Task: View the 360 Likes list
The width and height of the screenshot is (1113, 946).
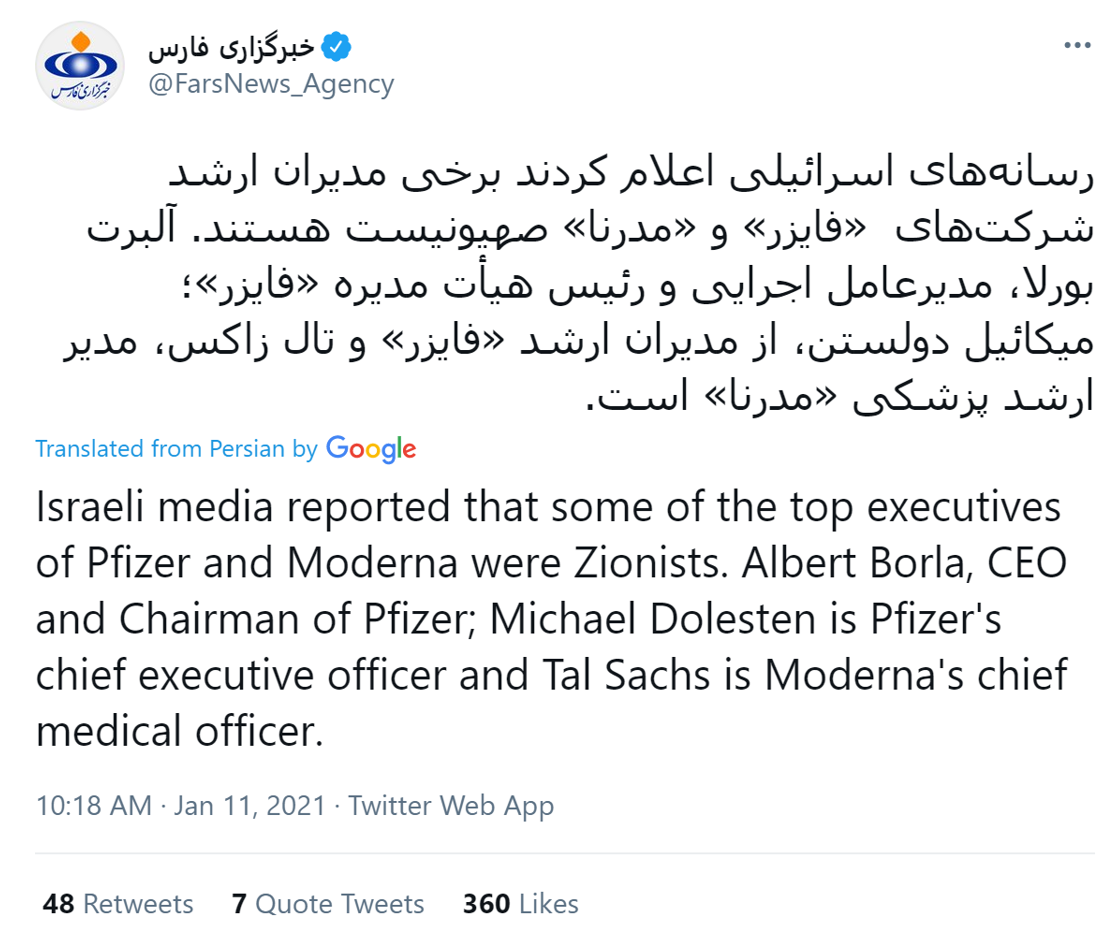Action: pos(520,904)
